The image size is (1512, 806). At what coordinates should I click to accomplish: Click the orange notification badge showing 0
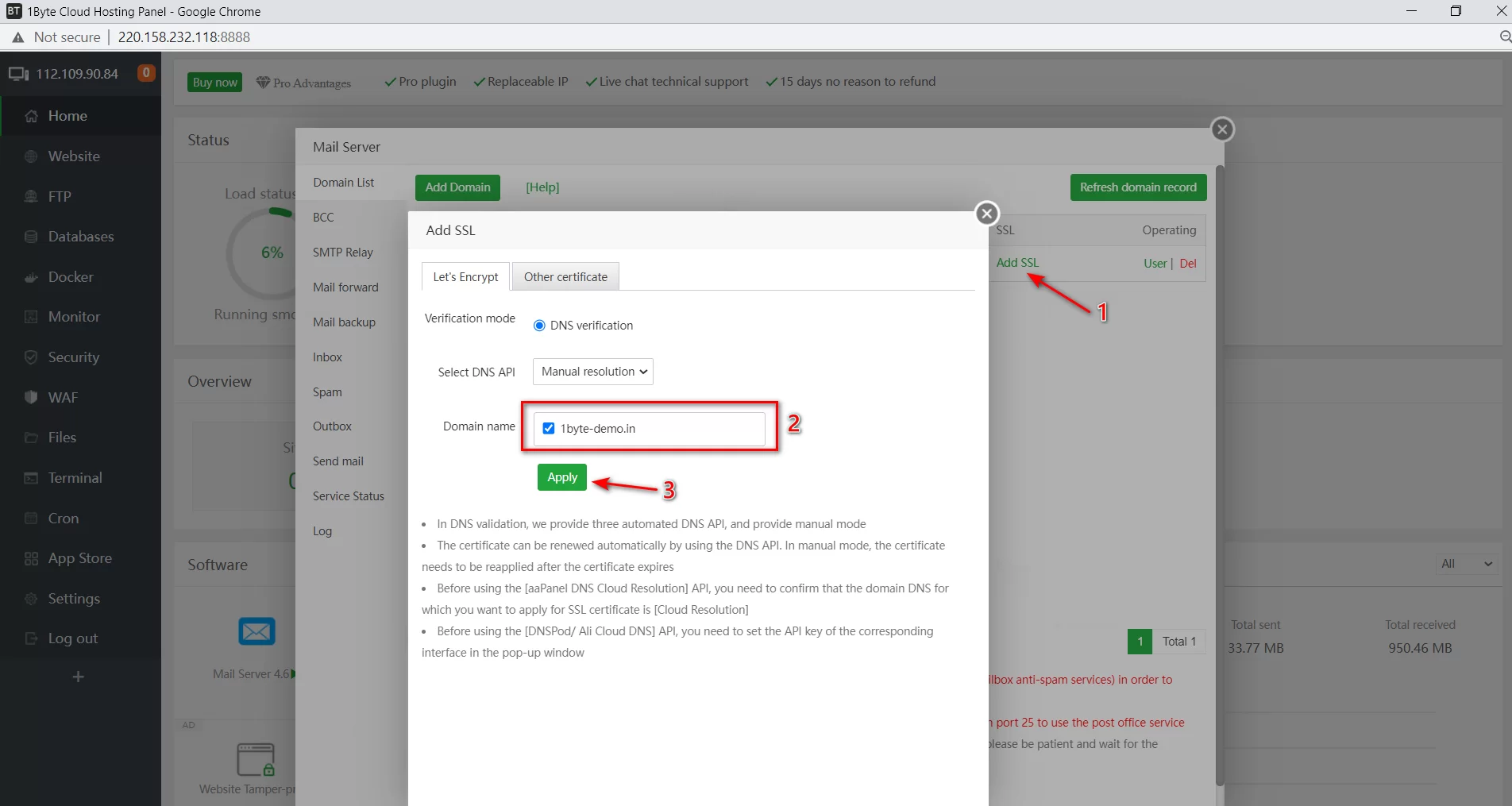click(x=146, y=73)
